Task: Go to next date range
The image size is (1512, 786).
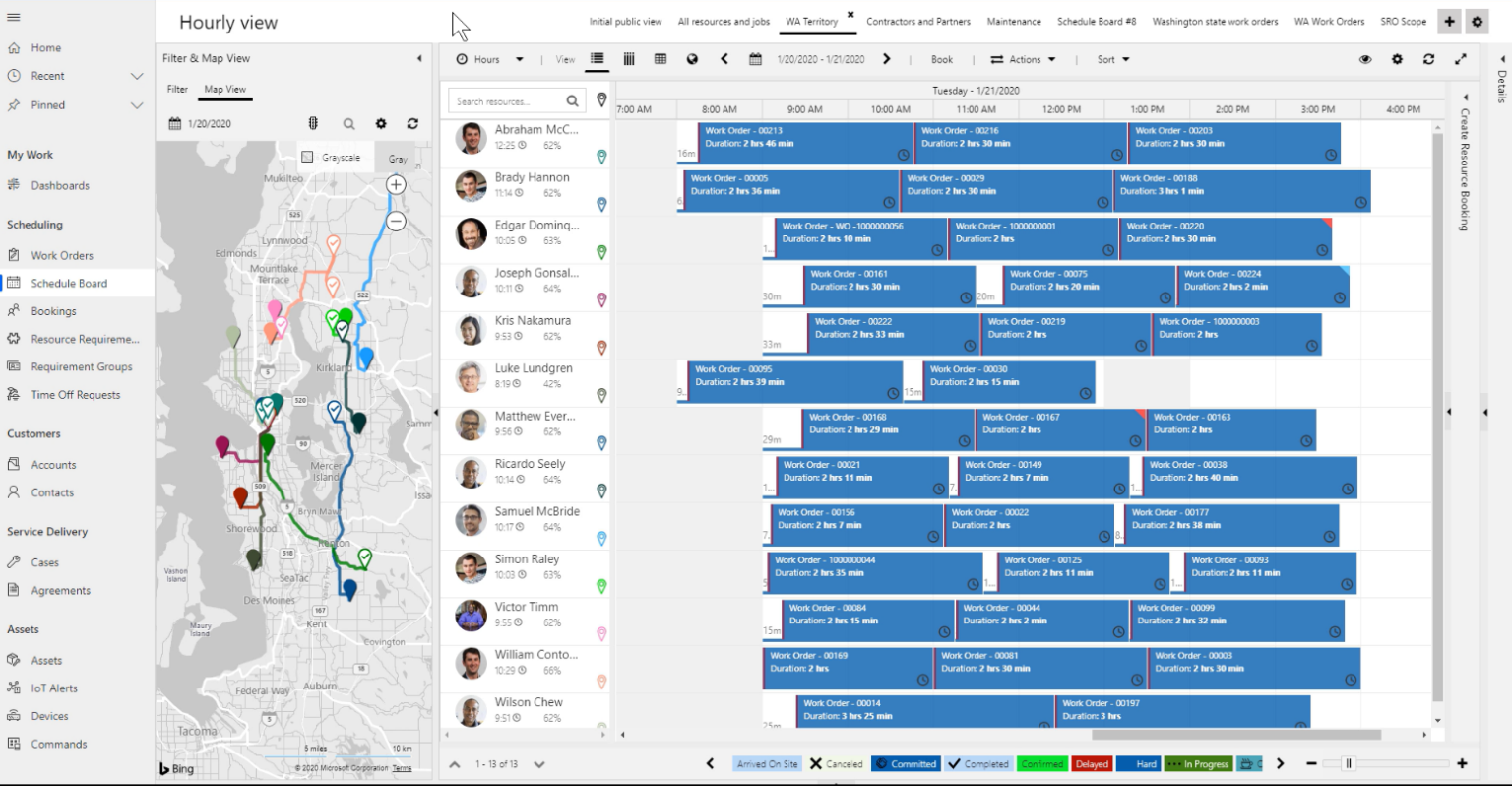Action: pos(886,59)
